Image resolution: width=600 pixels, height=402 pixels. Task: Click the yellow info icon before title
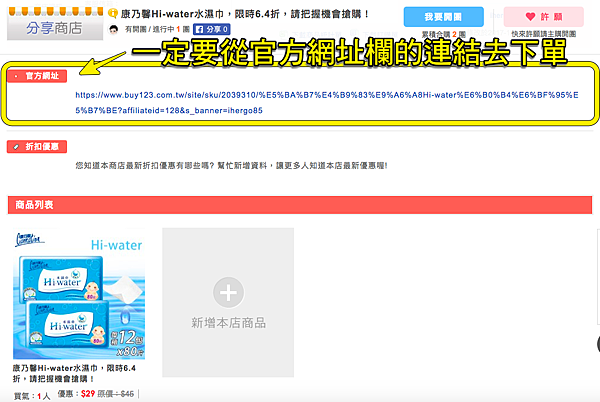coord(113,14)
